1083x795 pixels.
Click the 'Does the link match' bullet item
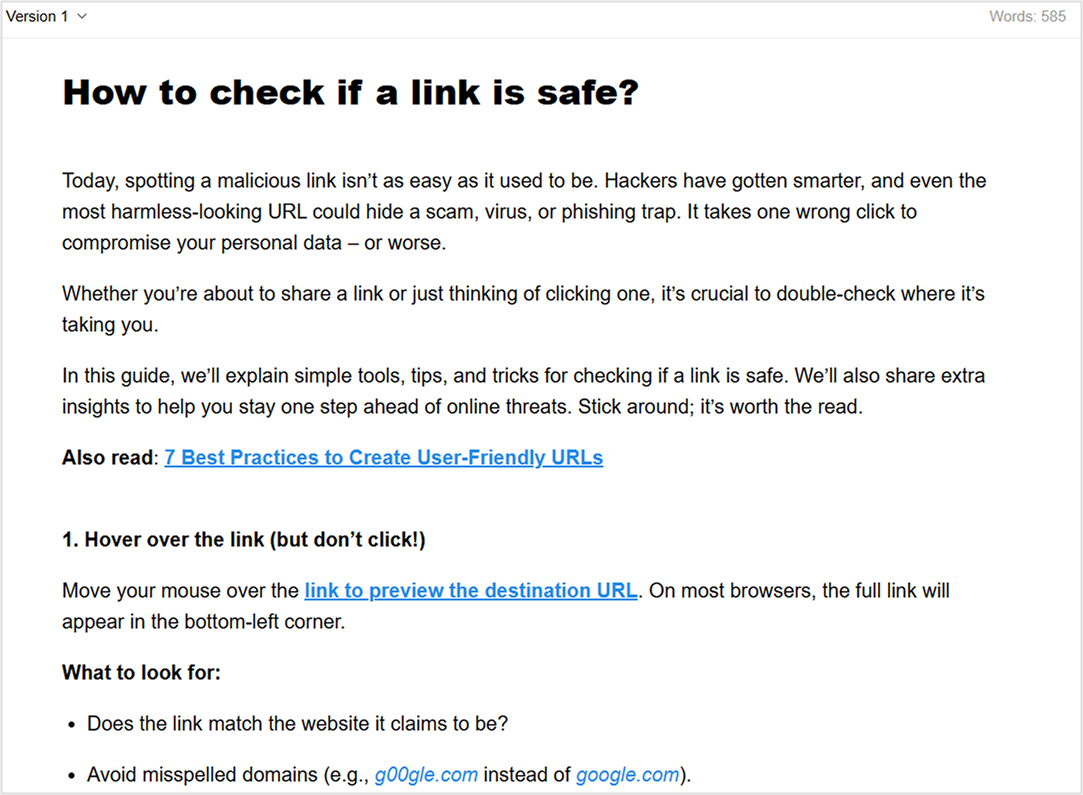[x=297, y=723]
